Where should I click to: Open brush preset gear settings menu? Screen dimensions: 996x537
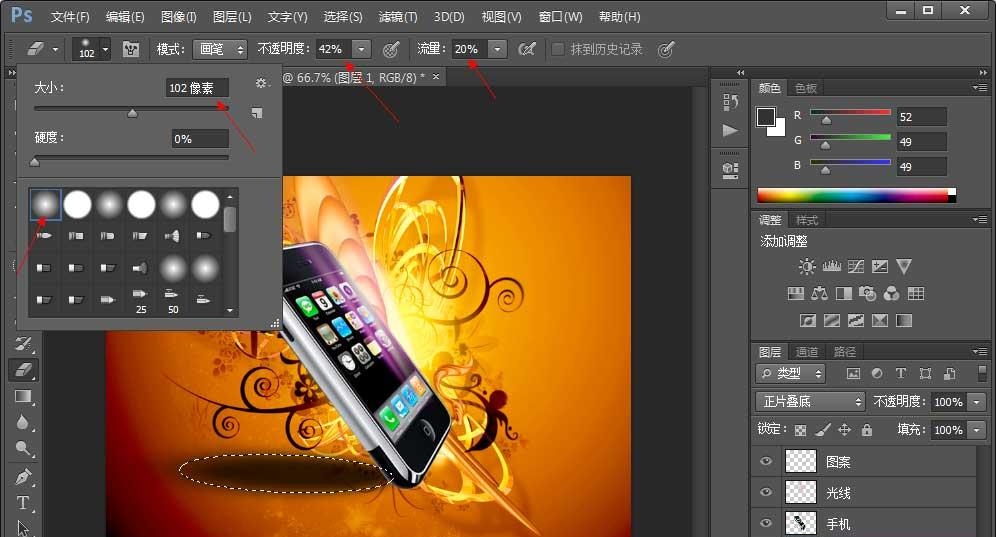(262, 84)
